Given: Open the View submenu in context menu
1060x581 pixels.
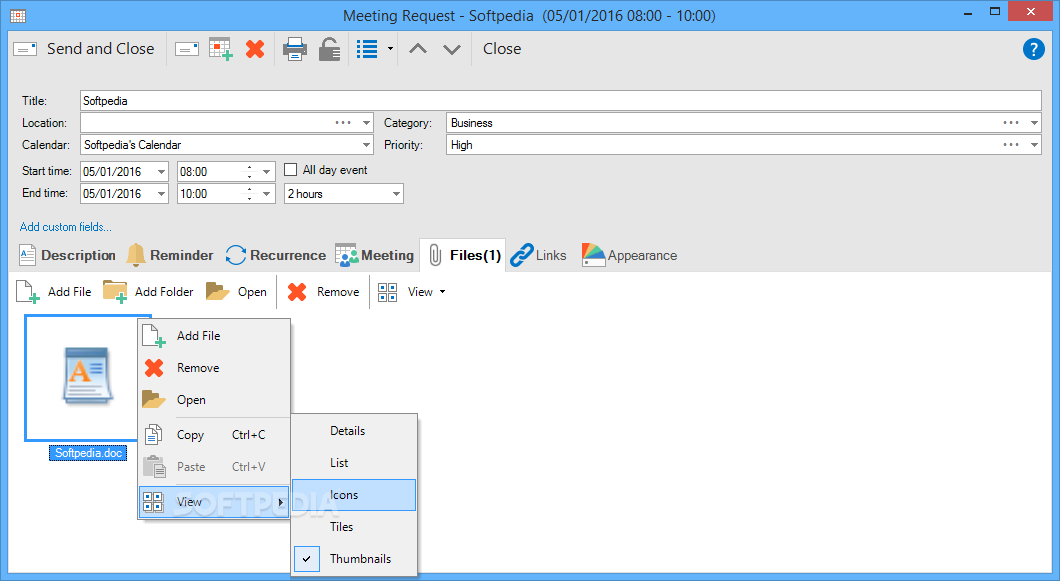Looking at the screenshot, I should pyautogui.click(x=214, y=502).
